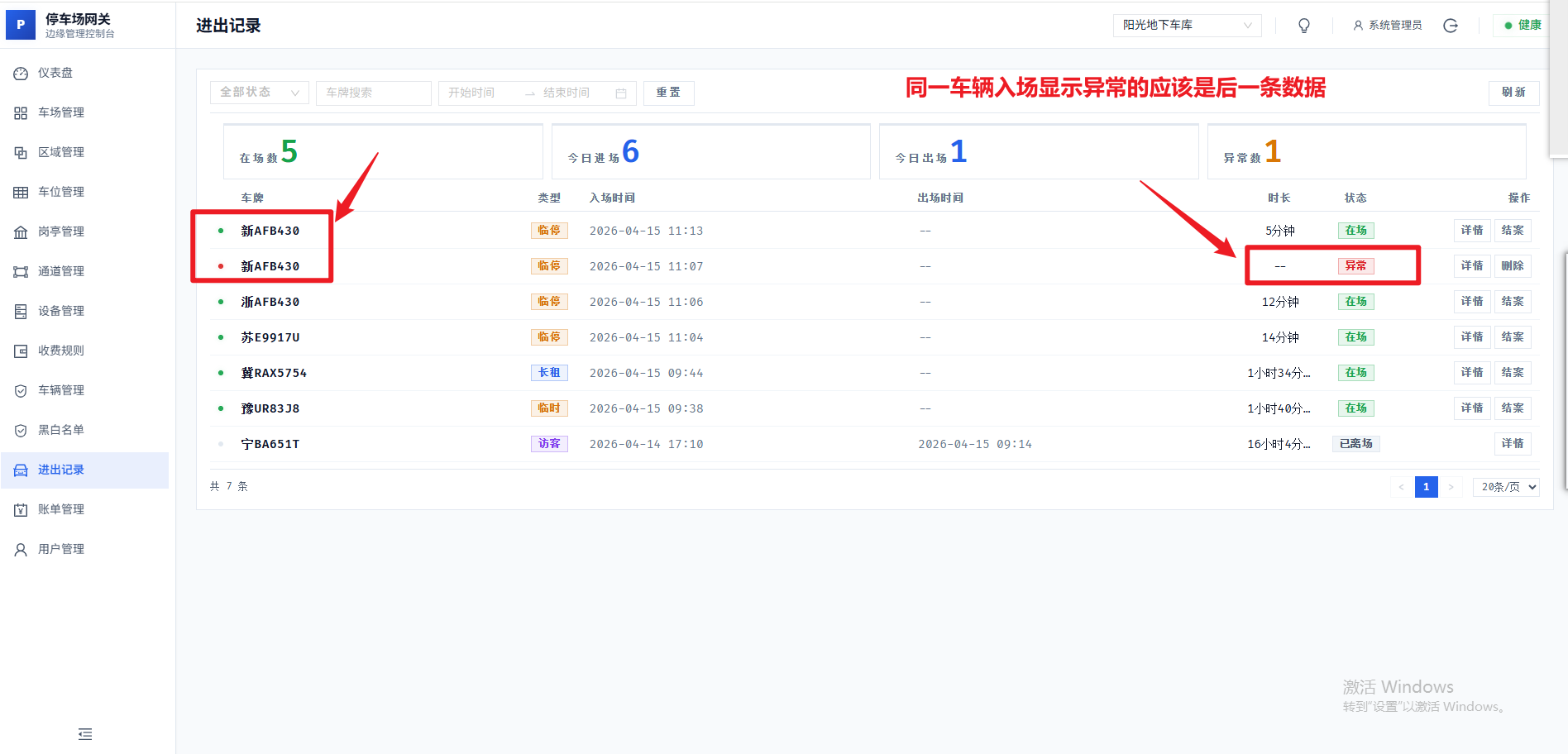Open 车场管理 in the sidebar
The width and height of the screenshot is (1568, 754).
[61, 112]
